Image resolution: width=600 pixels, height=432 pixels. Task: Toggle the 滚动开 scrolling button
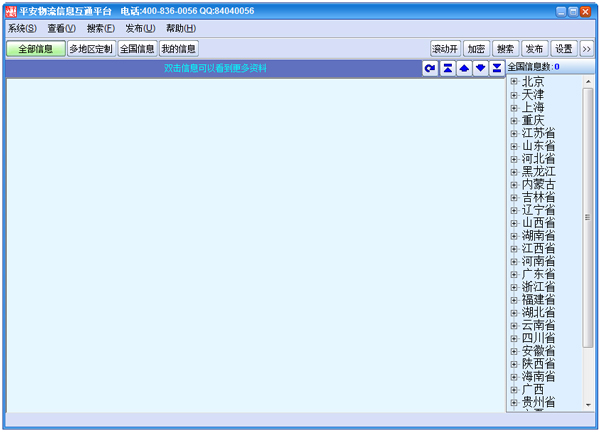coord(445,49)
